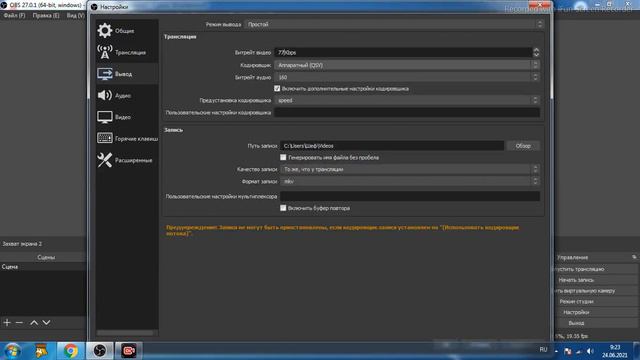This screenshot has width=640, height=360.
Task: Click the custom muxer settings field
Action: [x=410, y=196]
